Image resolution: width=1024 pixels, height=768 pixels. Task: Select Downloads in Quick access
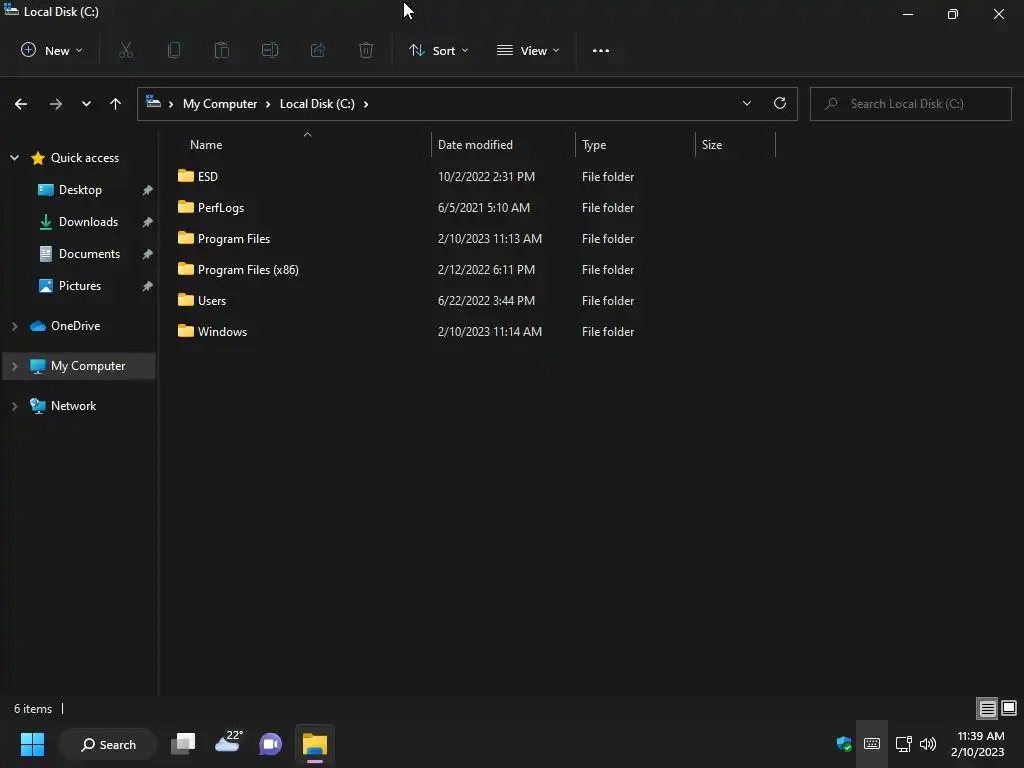88,221
